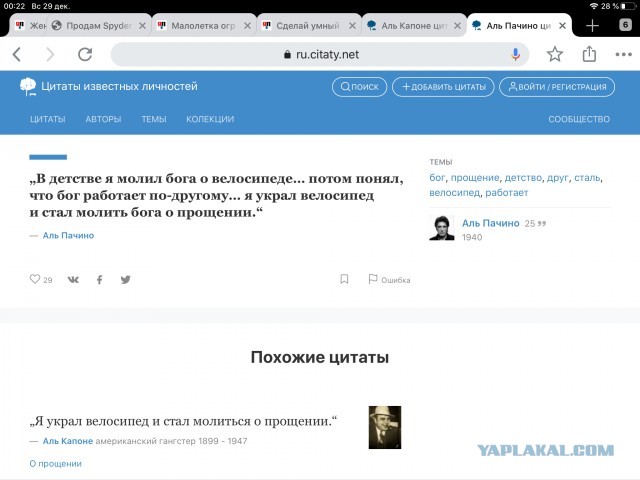Image resolution: width=640 pixels, height=480 pixels.
Task: Open the бог topic link
Action: click(x=437, y=178)
